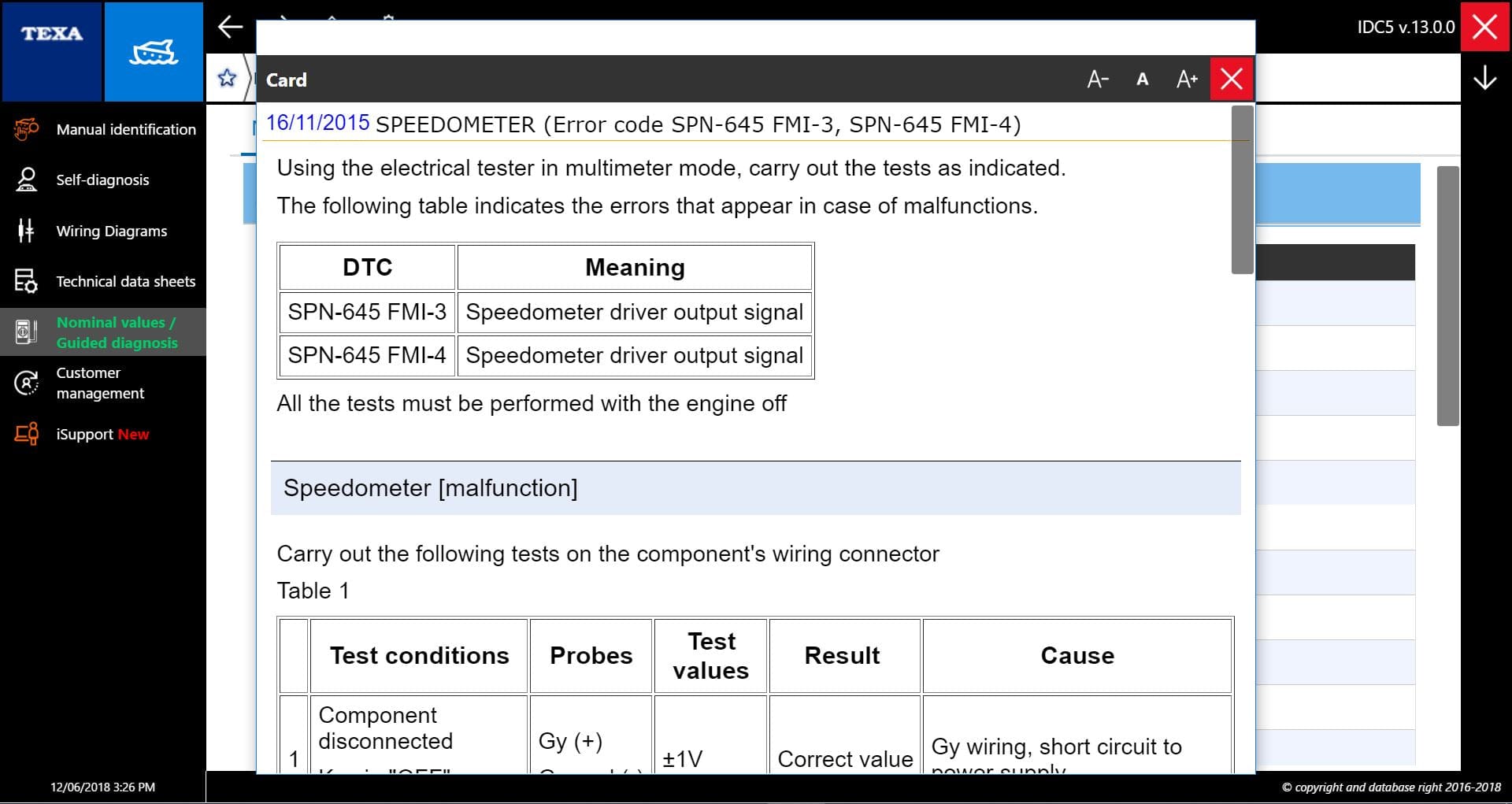Open Manual identification from sidebar

[125, 129]
